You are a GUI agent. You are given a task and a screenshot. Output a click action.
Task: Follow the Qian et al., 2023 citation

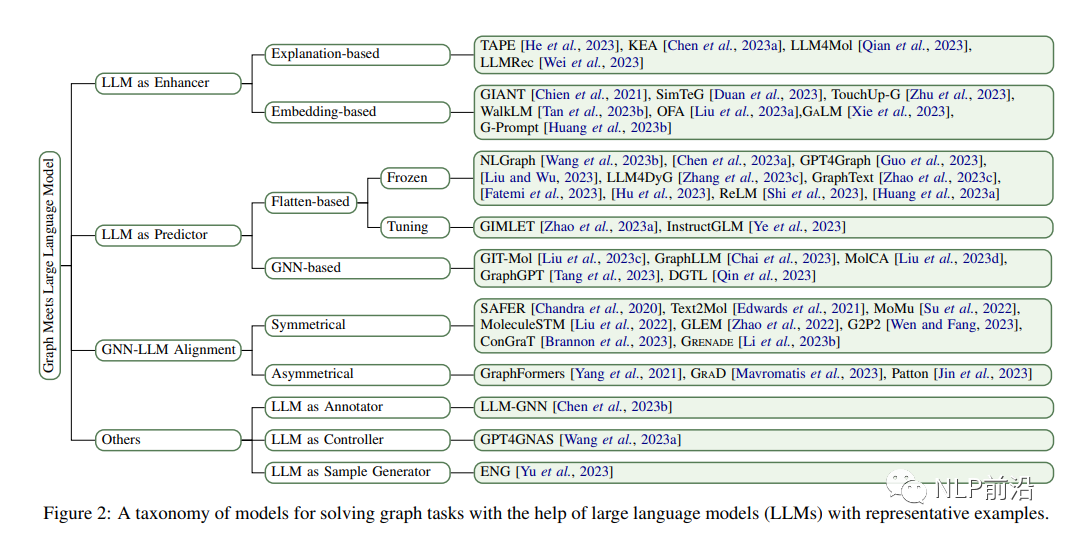(x=914, y=46)
